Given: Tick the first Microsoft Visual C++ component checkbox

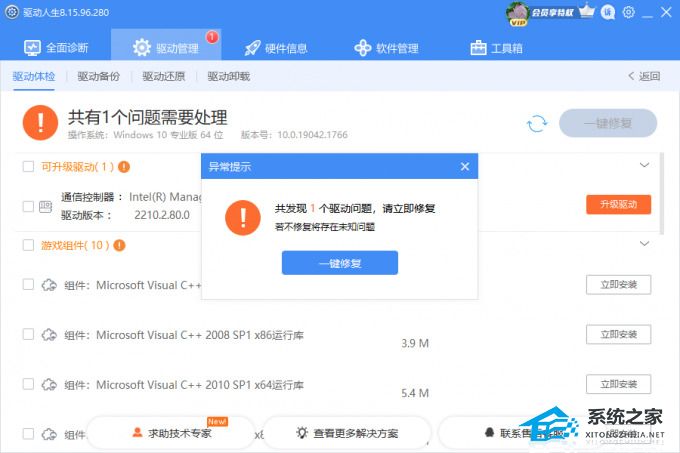Looking at the screenshot, I should point(28,285).
